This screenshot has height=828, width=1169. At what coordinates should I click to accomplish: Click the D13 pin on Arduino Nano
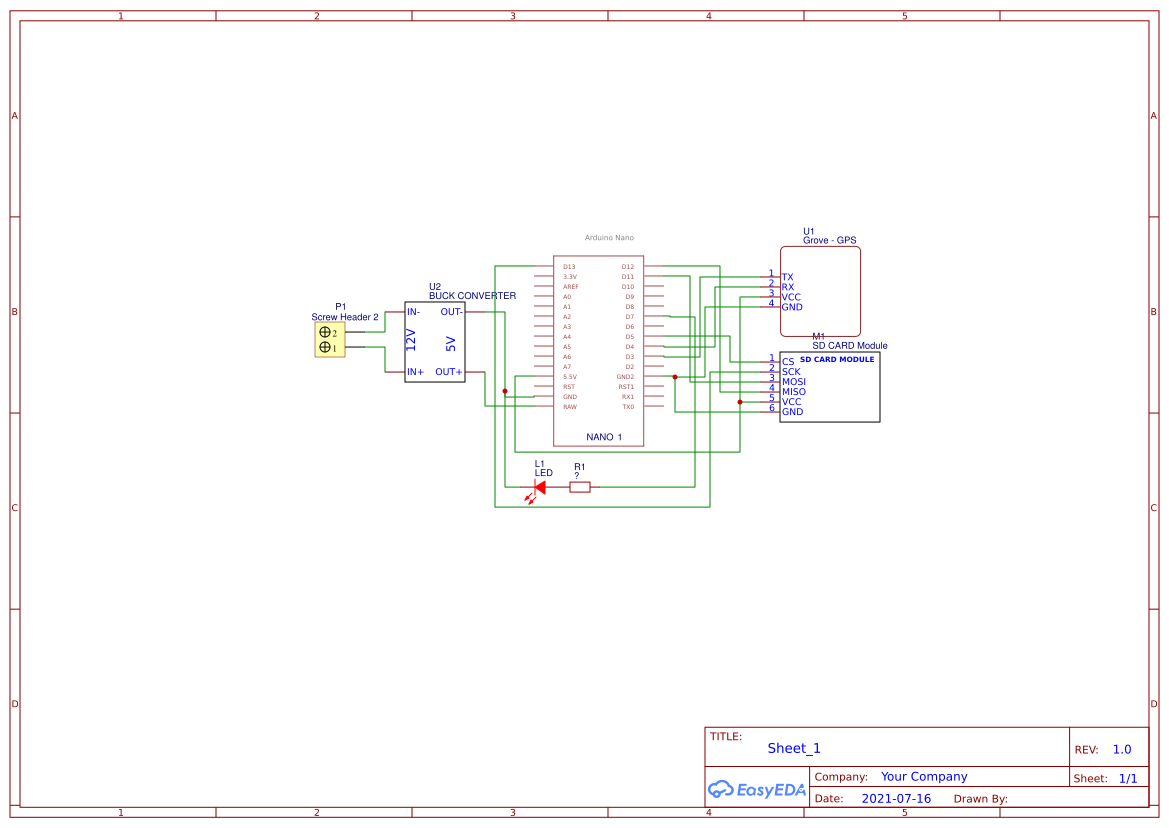point(569,267)
